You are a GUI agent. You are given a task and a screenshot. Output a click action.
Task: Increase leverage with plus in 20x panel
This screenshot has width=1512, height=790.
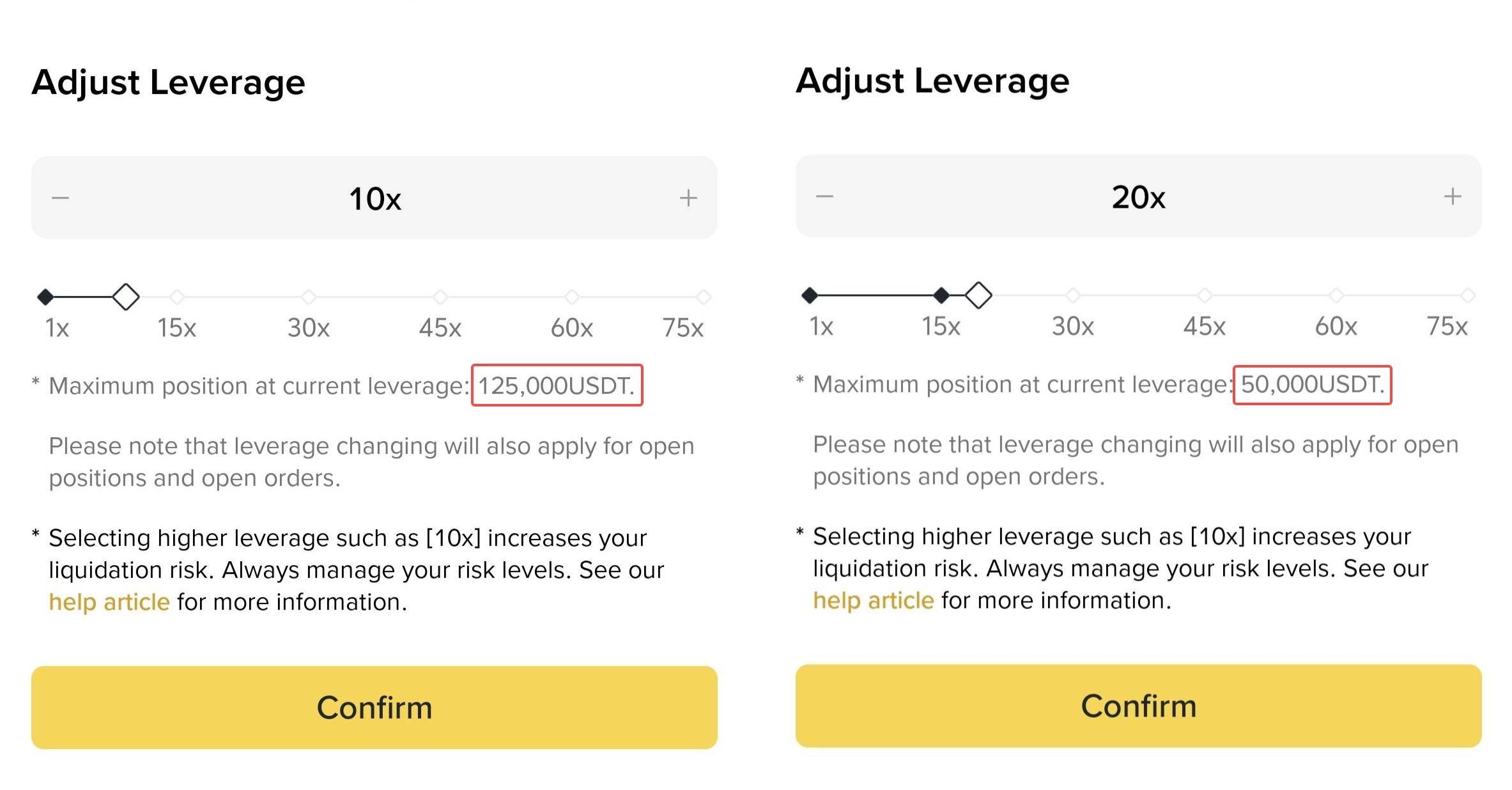point(1453,196)
